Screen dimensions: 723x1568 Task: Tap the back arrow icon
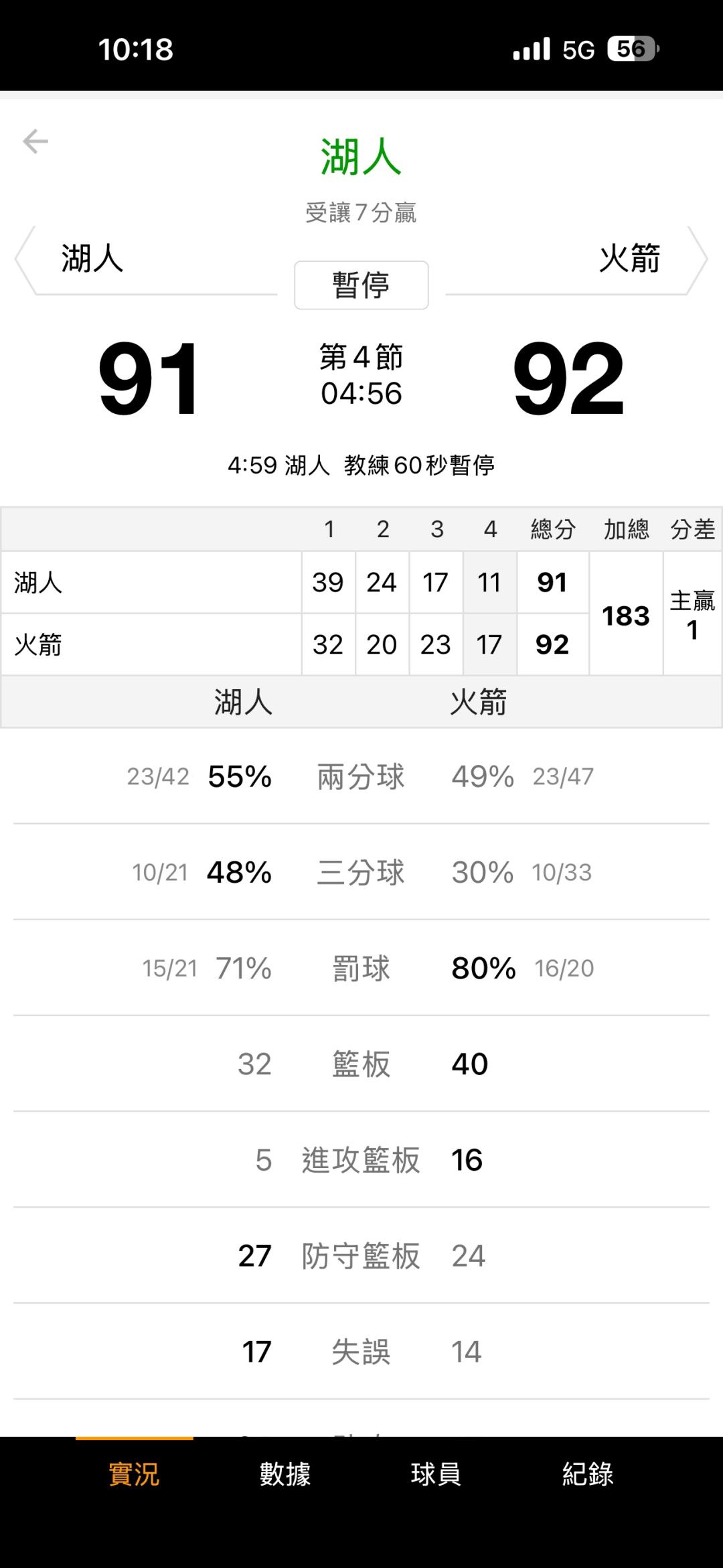[35, 141]
